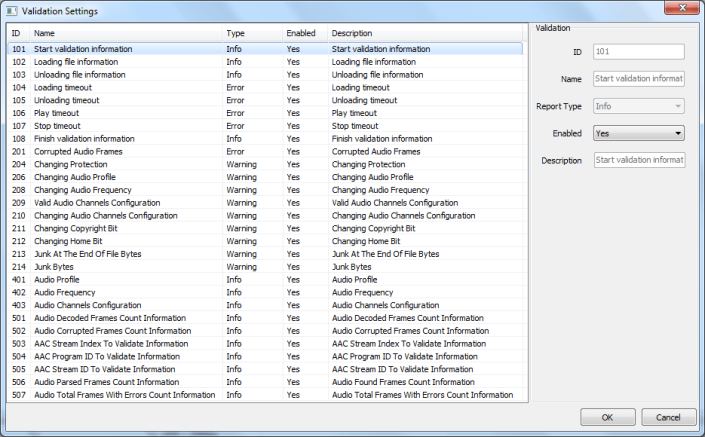Screen dimensions: 705x437
Task: Select row 208 Changing Audio Frequency
Action: click(265, 190)
